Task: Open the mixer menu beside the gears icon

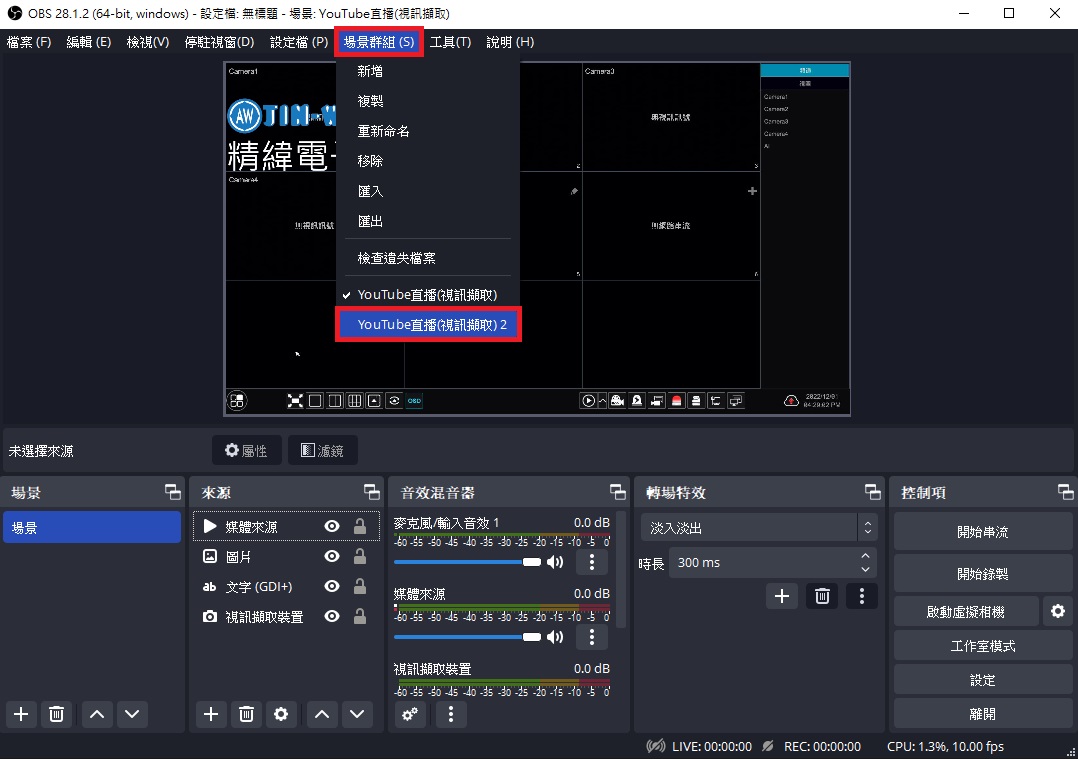Action: 451,714
